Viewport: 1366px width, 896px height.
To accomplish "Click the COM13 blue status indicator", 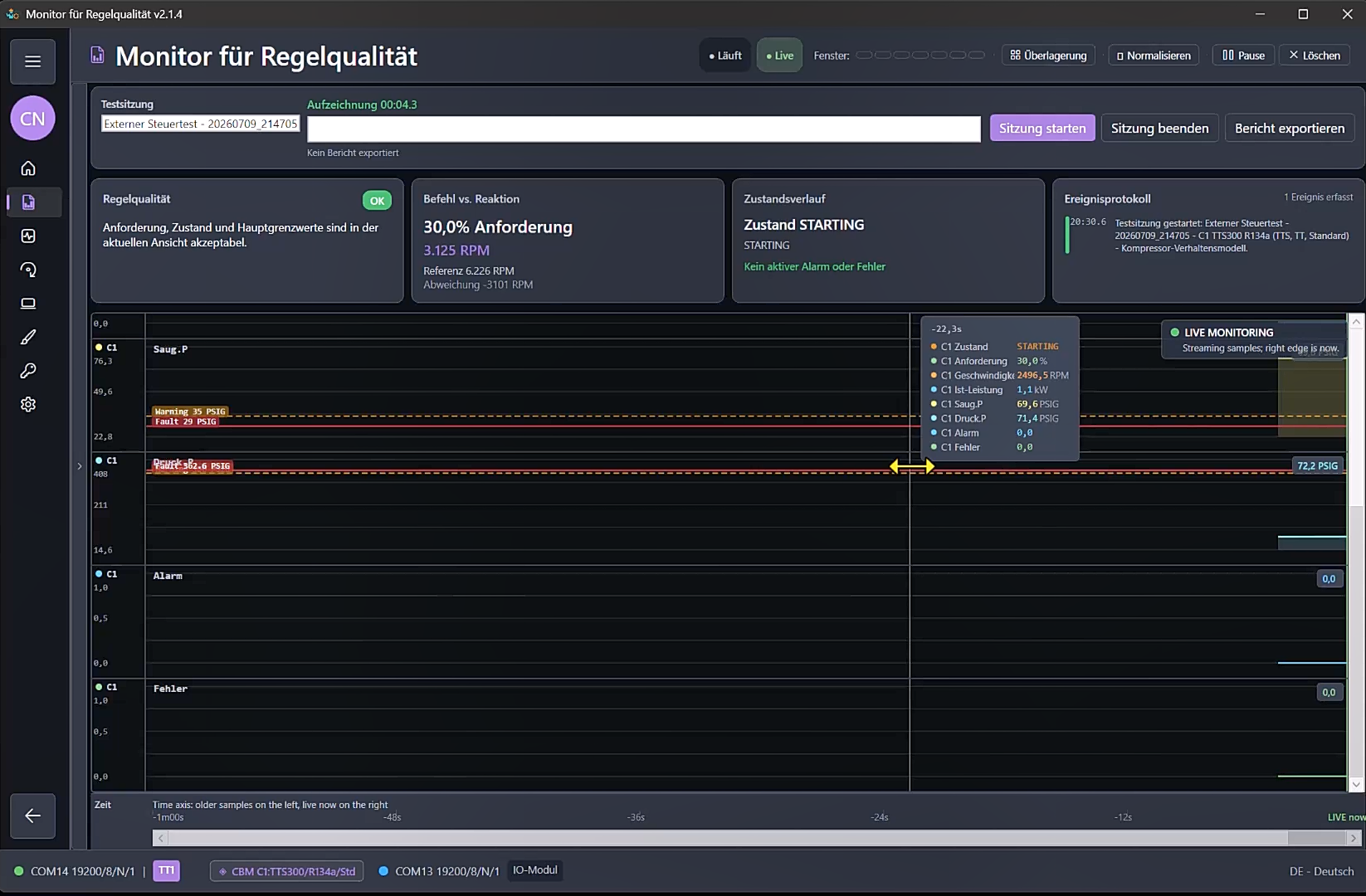I will click(x=383, y=871).
